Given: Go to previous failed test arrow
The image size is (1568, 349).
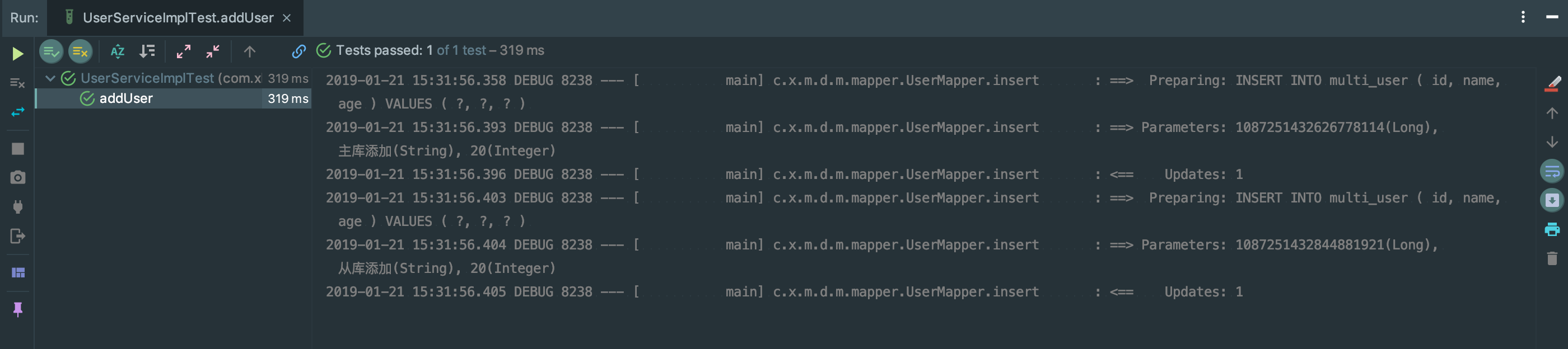Looking at the screenshot, I should pyautogui.click(x=250, y=51).
